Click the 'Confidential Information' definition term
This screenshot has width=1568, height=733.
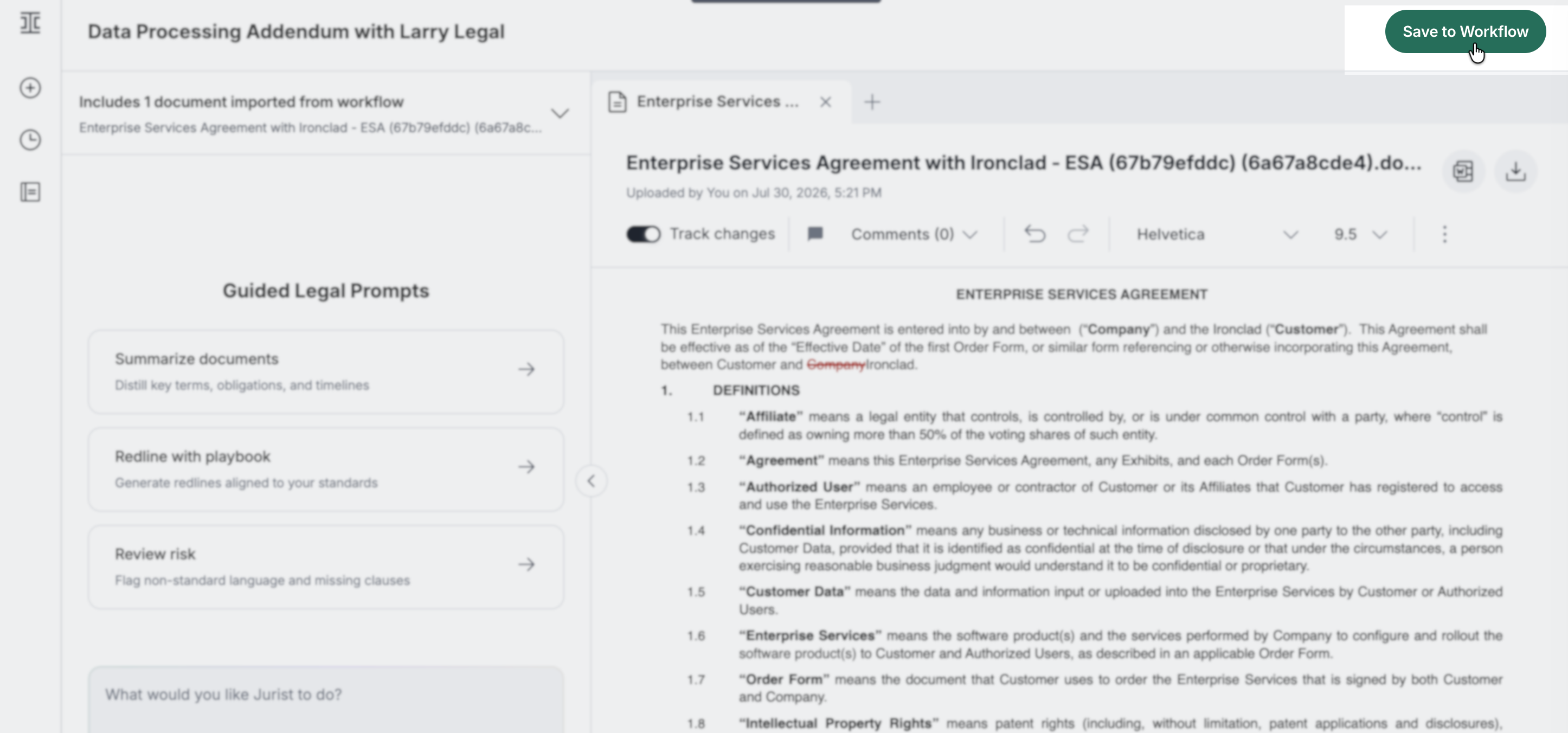click(825, 530)
